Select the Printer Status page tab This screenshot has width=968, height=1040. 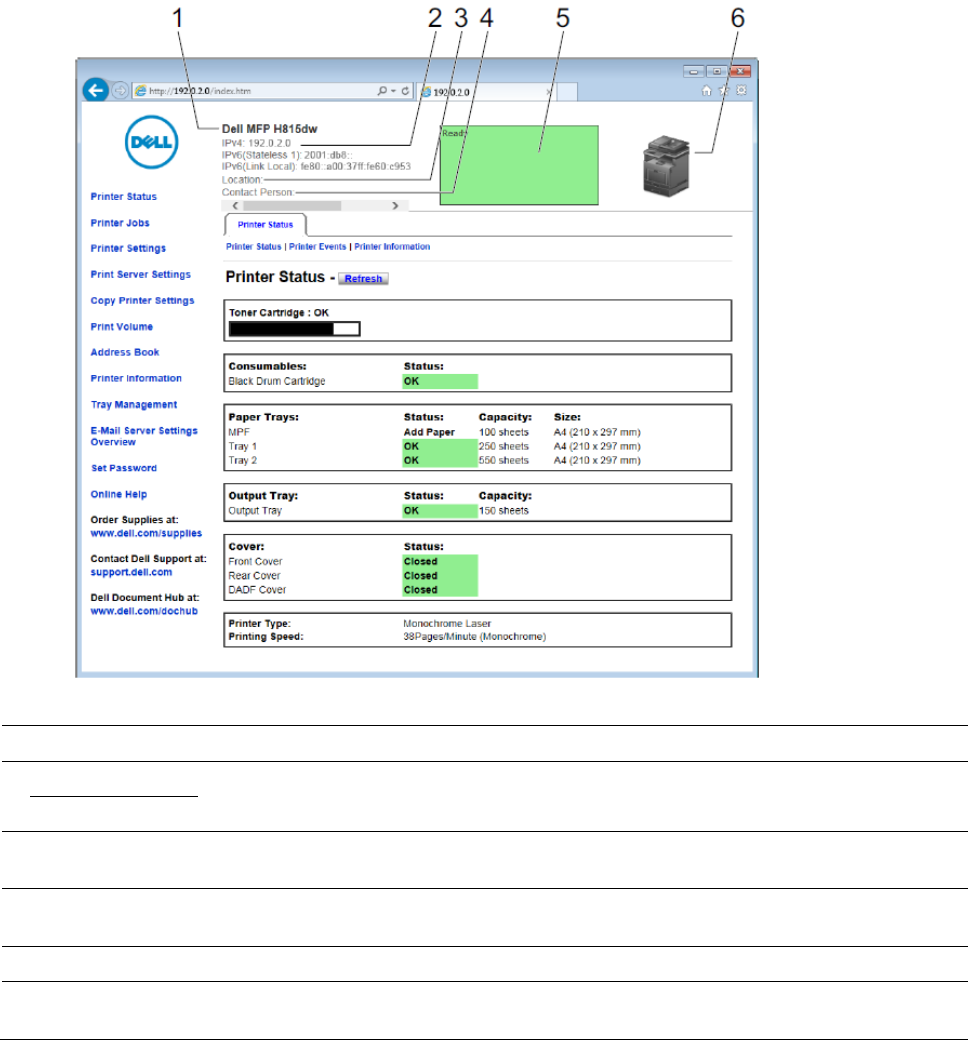point(265,225)
